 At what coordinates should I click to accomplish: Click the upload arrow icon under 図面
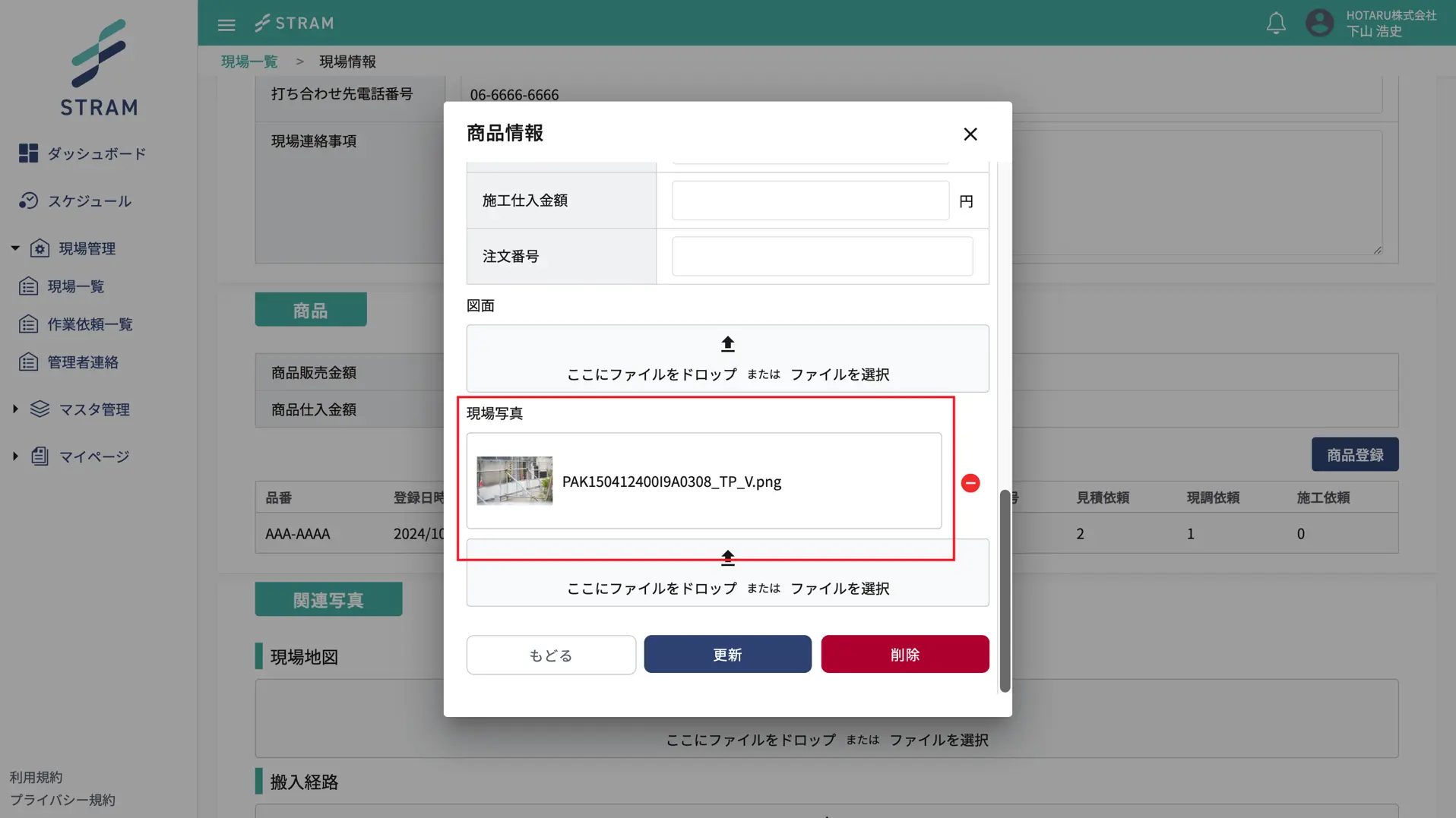point(726,343)
